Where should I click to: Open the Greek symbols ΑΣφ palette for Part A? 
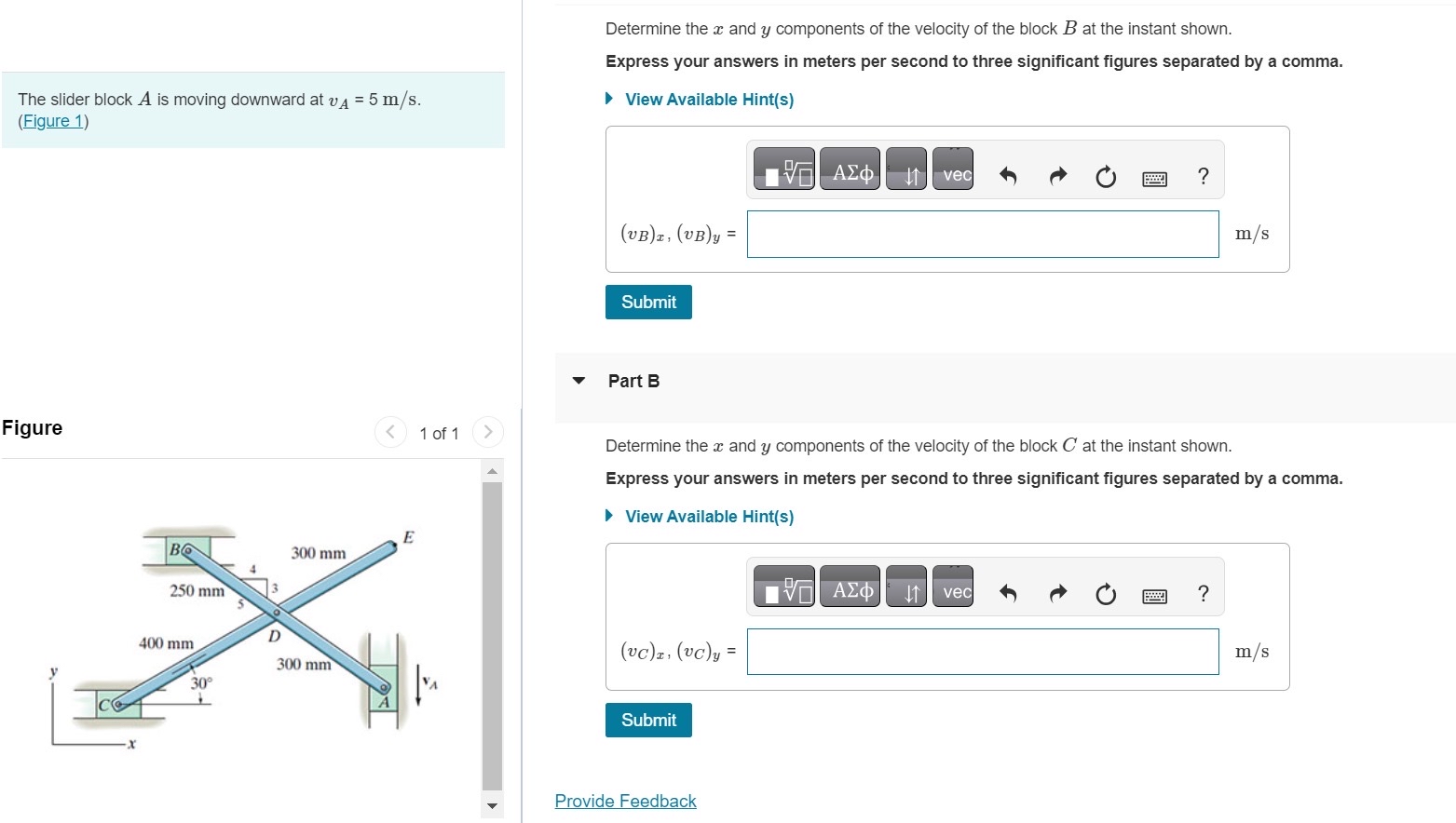pyautogui.click(x=849, y=169)
